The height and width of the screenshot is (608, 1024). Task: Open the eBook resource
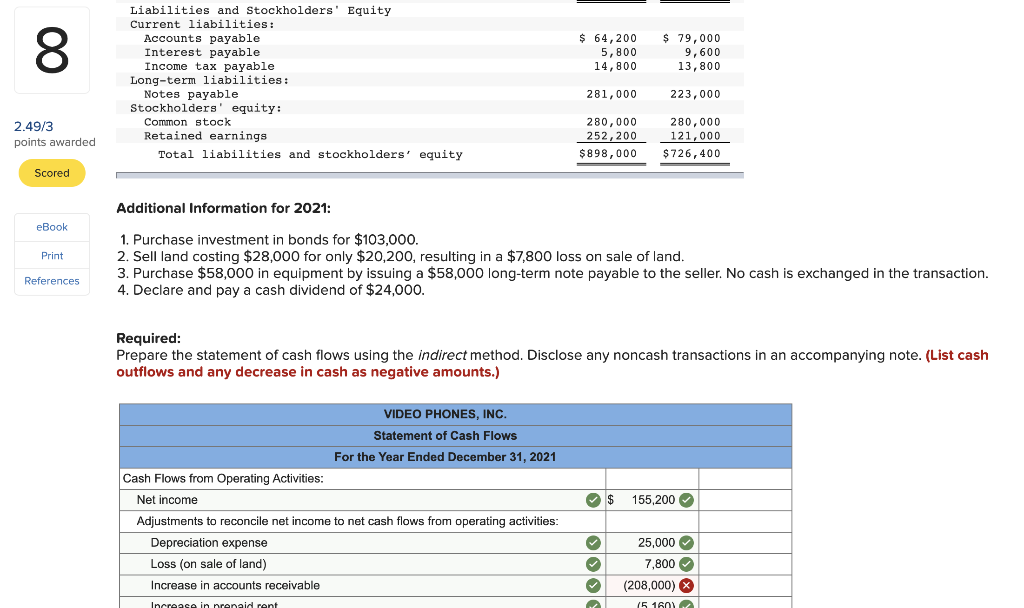[x=51, y=227]
